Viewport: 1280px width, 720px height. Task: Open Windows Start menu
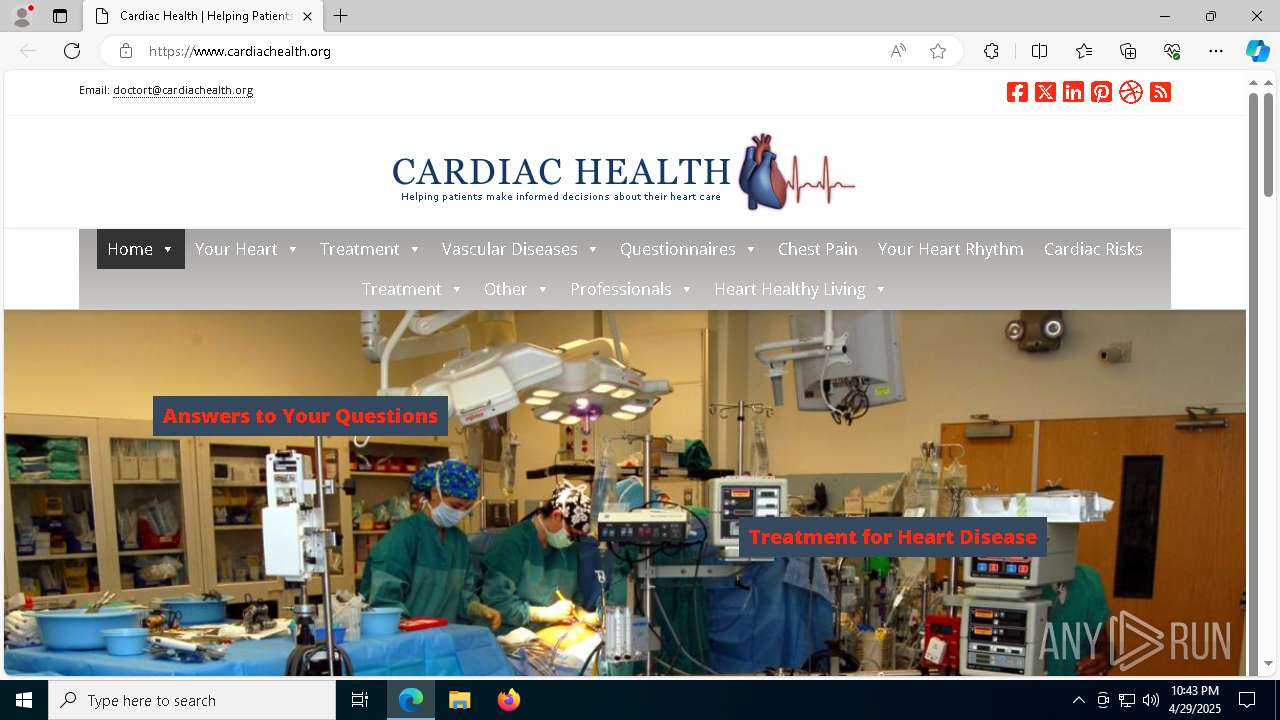(x=24, y=700)
